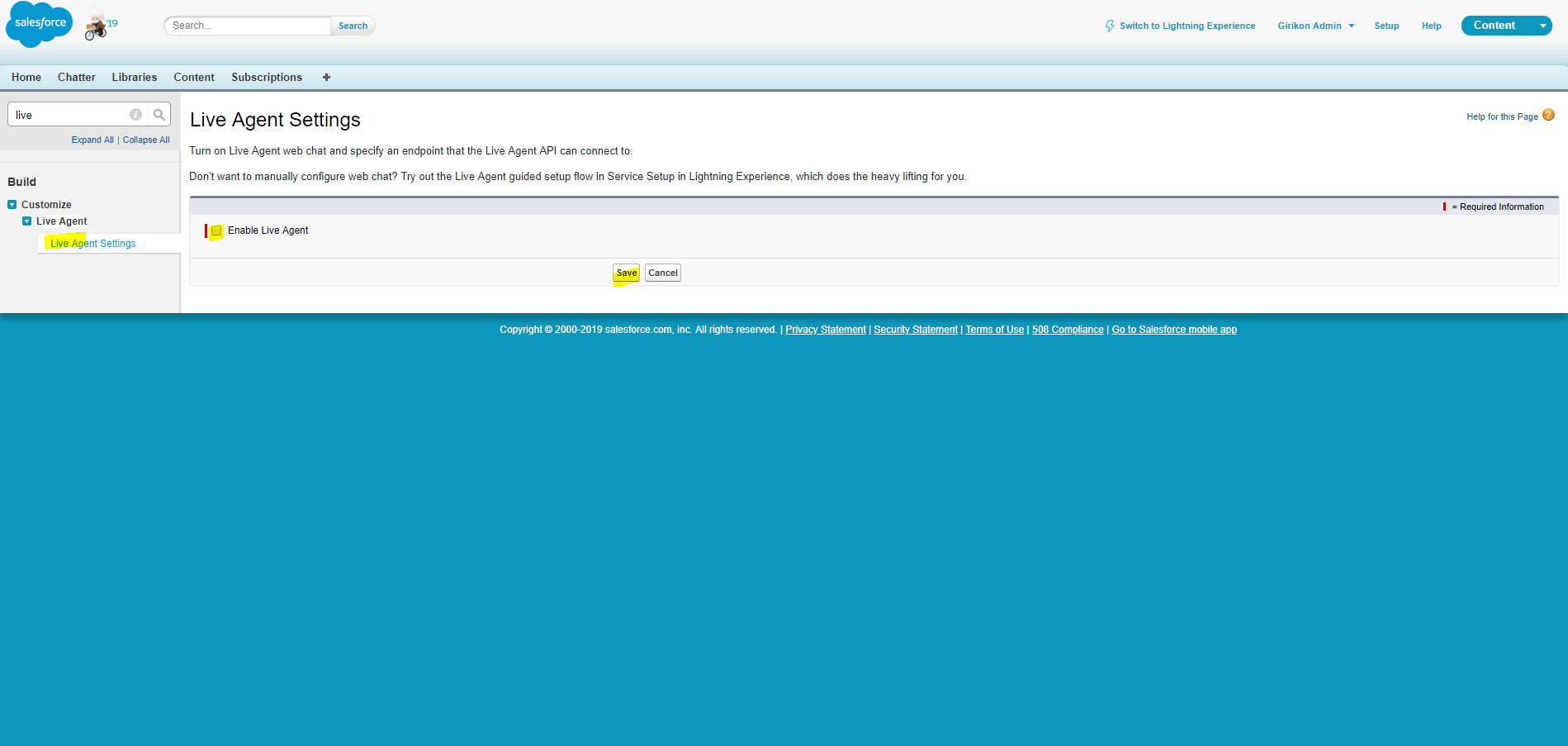Collapse the Customize tree node
This screenshot has height=746, width=1568.
click(x=12, y=205)
